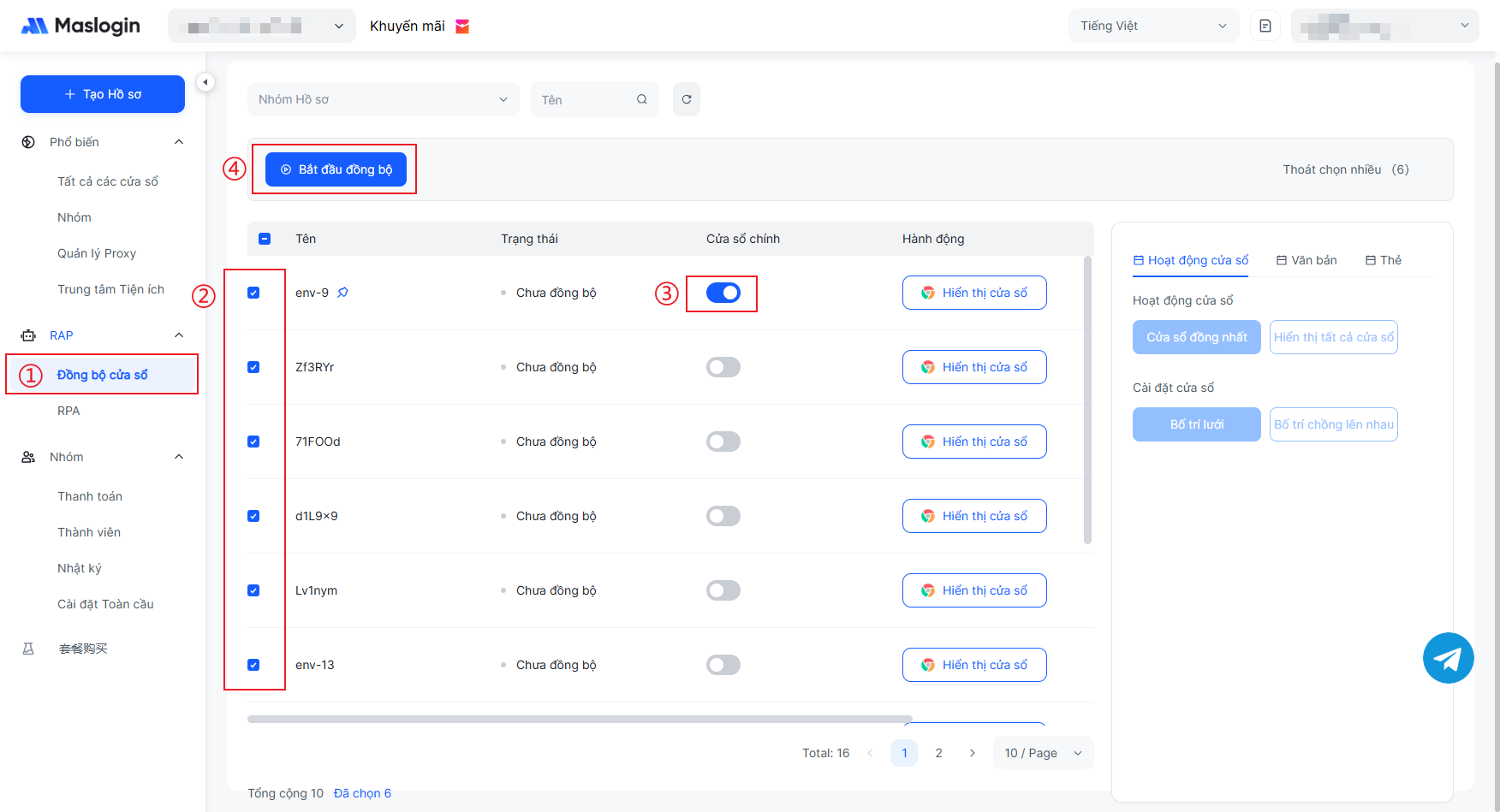Click the promotion gift icon beside Khuyến mãi
The height and width of the screenshot is (812, 1500).
[x=462, y=27]
